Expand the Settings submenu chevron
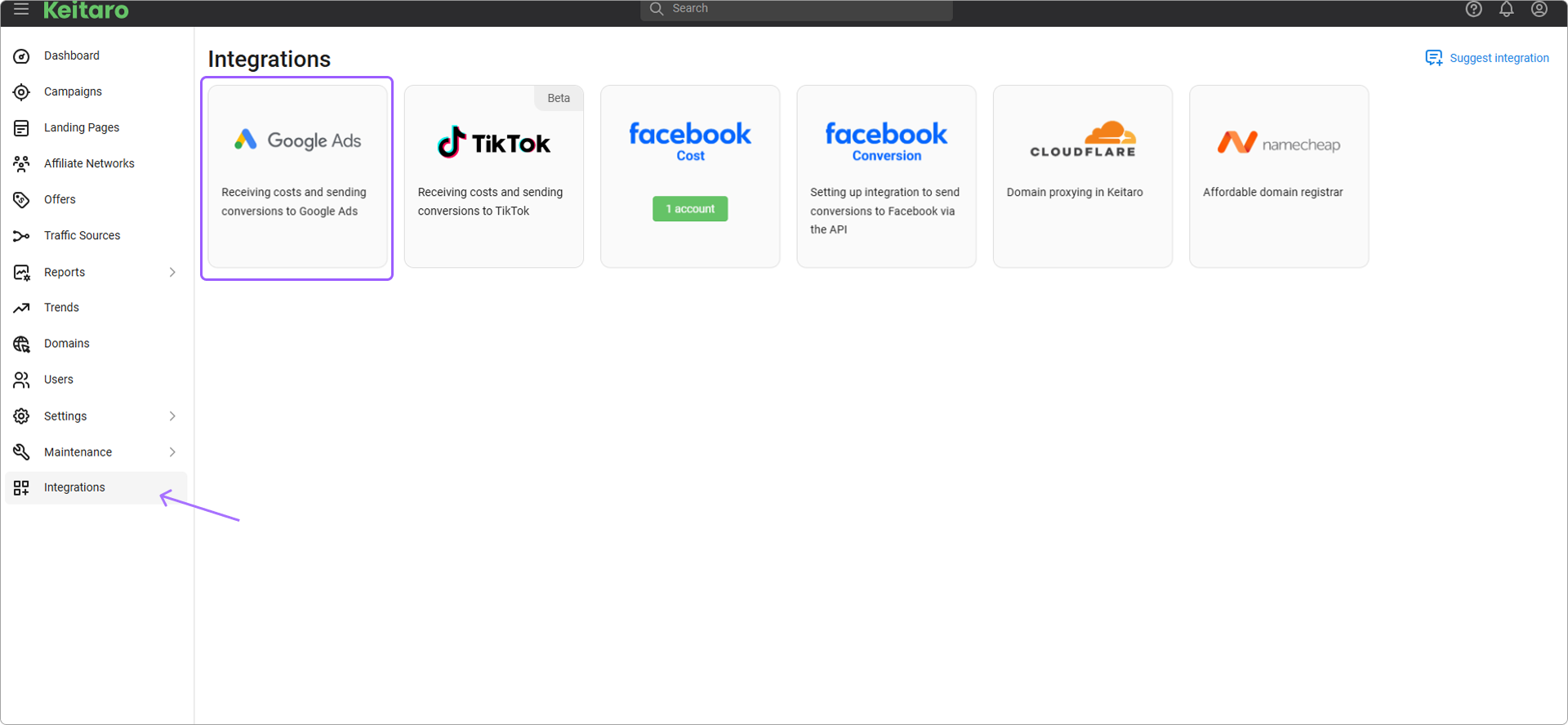Viewport: 1568px width, 725px height. point(172,416)
